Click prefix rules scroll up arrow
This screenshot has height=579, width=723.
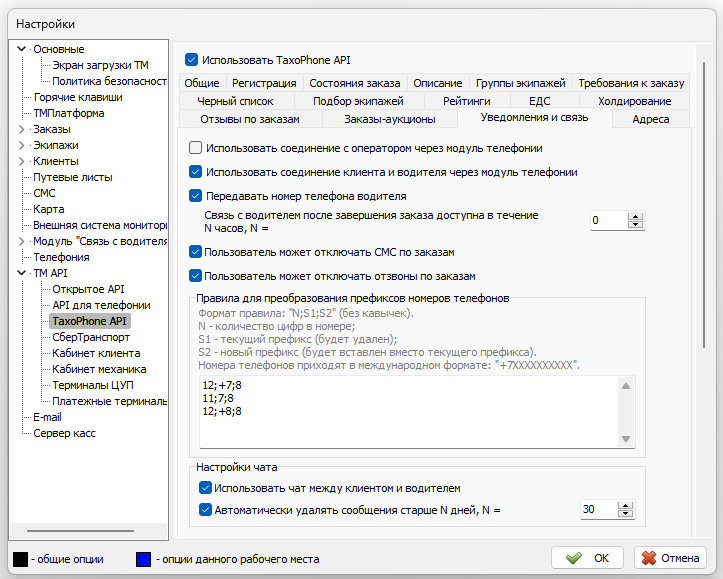pos(626,386)
